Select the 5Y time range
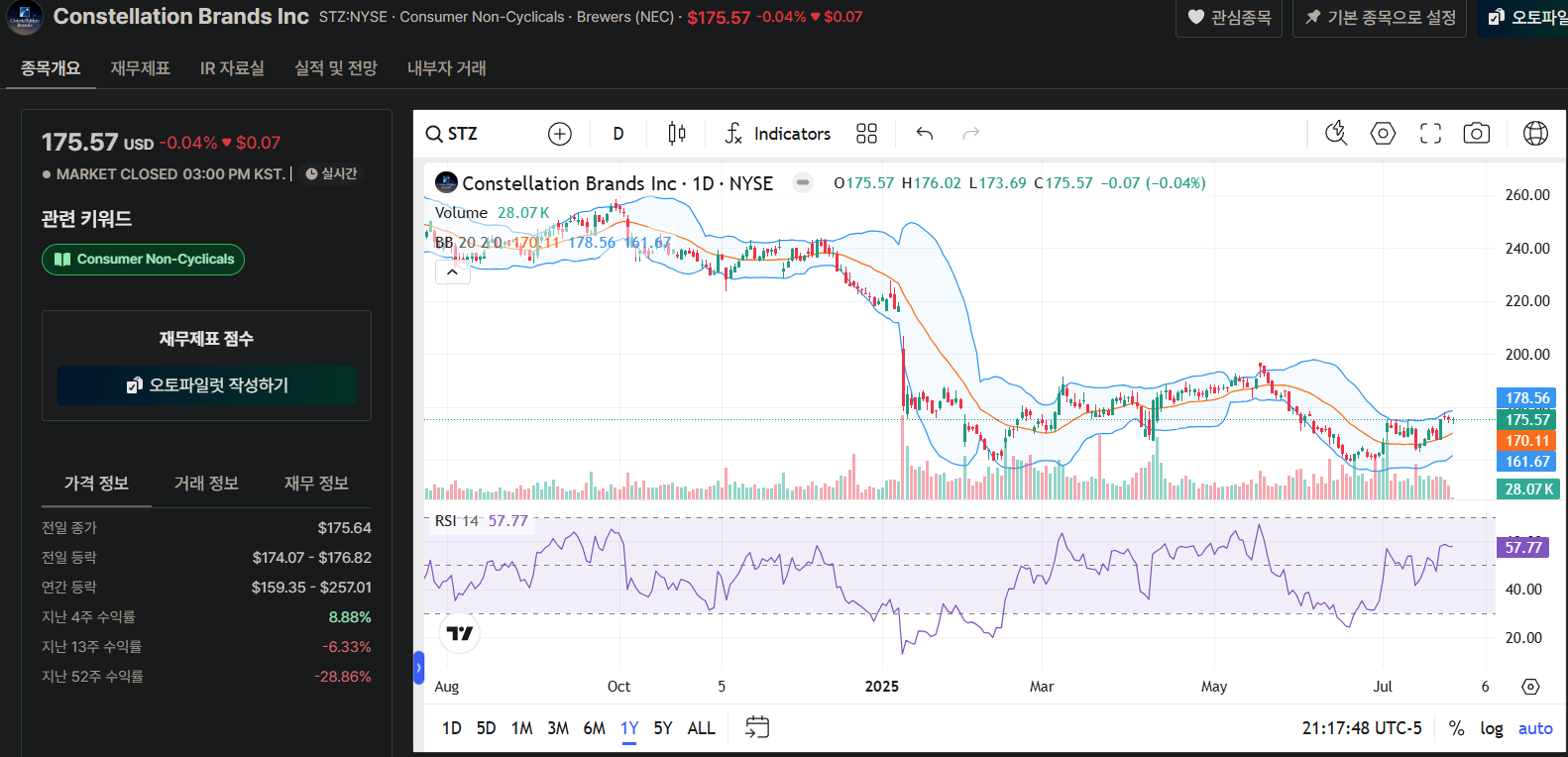The width and height of the screenshot is (1568, 757). tap(663, 728)
